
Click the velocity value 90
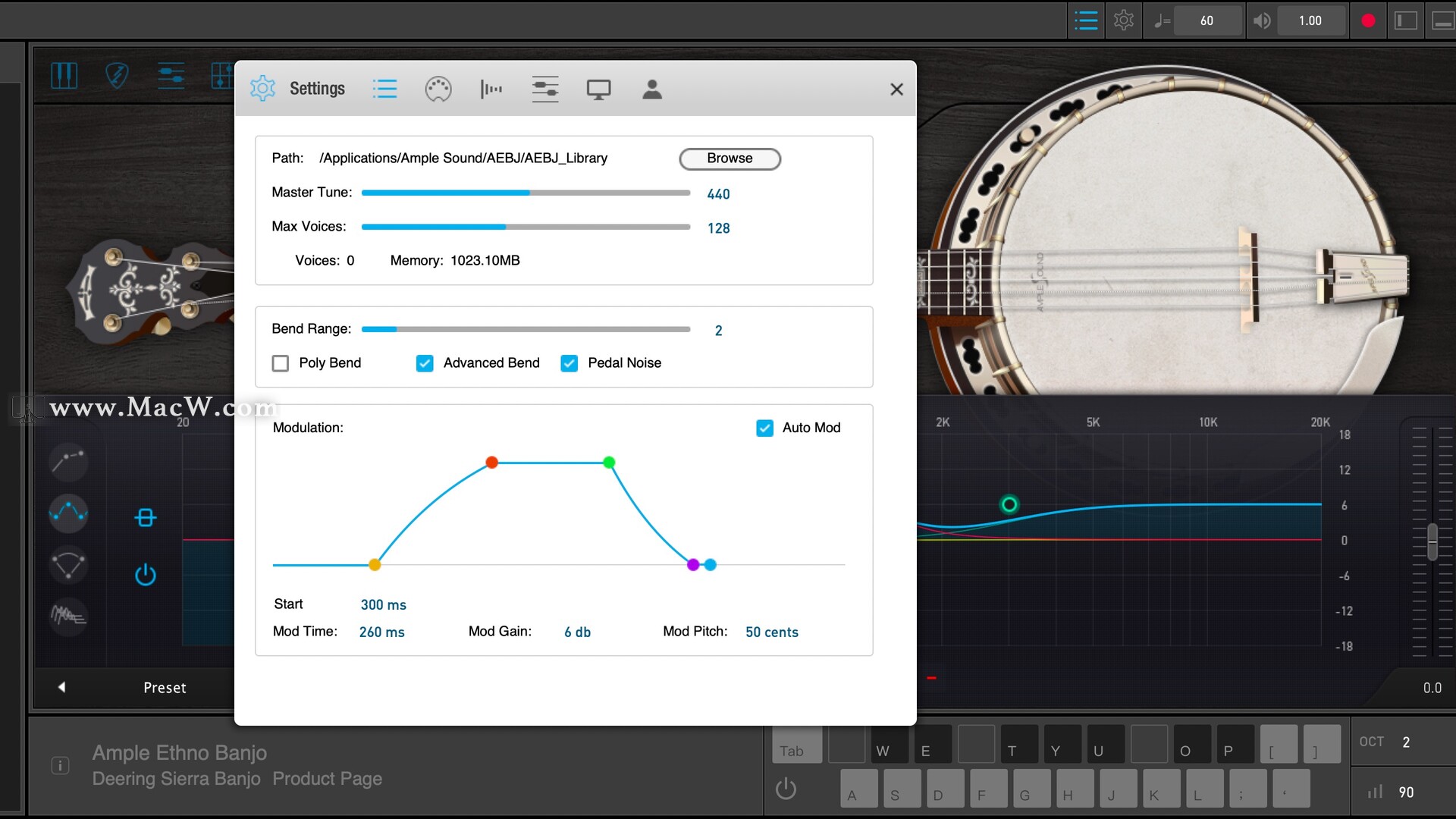(1406, 792)
